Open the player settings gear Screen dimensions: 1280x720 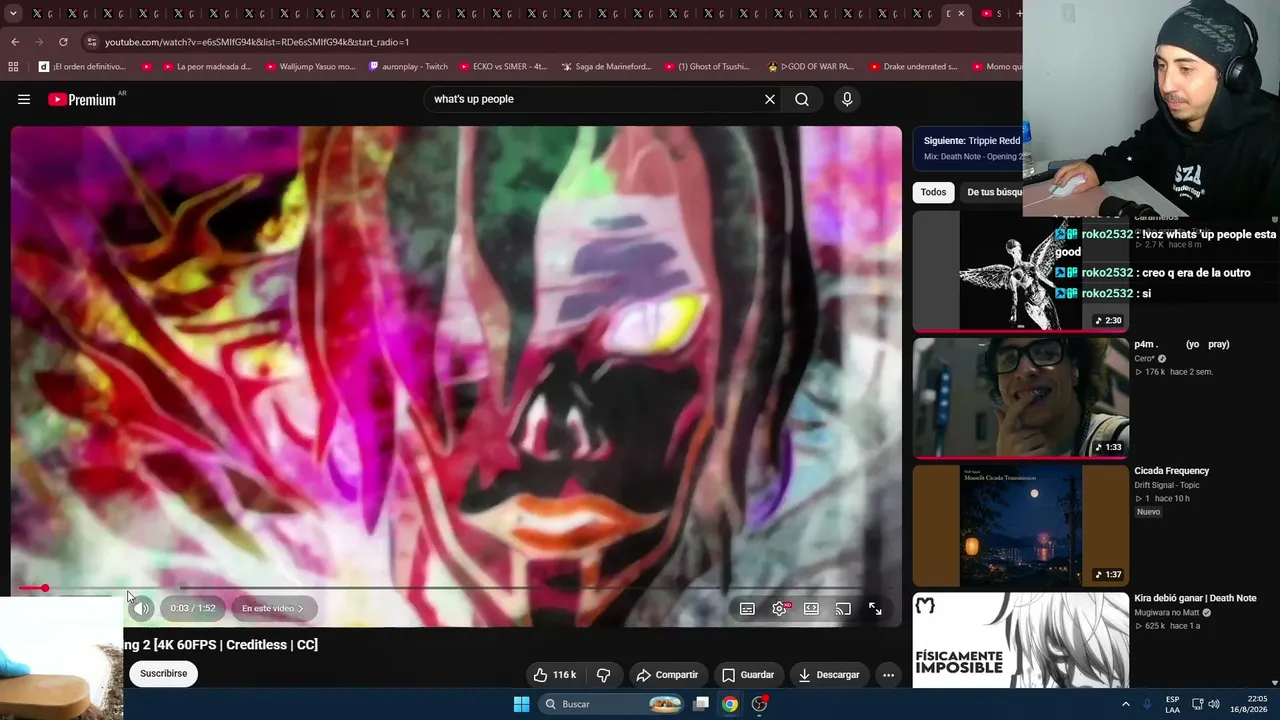tap(779, 608)
